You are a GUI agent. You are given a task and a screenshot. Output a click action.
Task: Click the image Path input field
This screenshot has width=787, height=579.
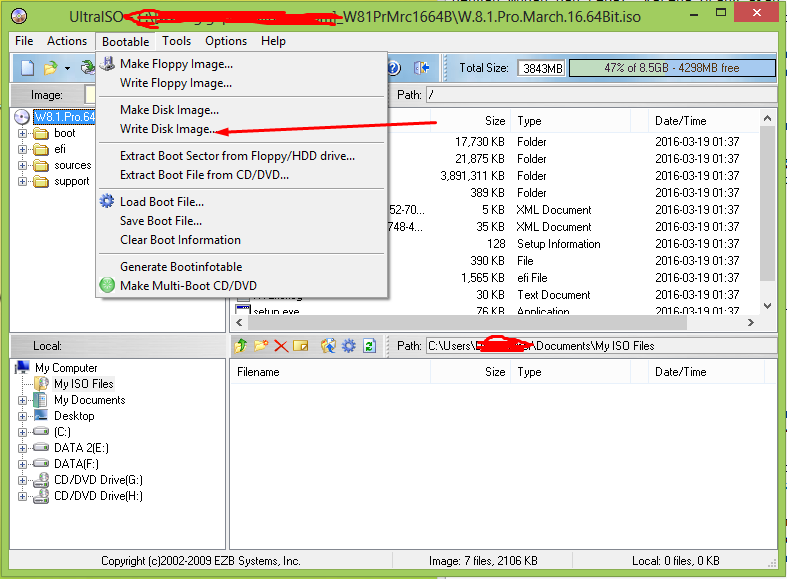601,94
